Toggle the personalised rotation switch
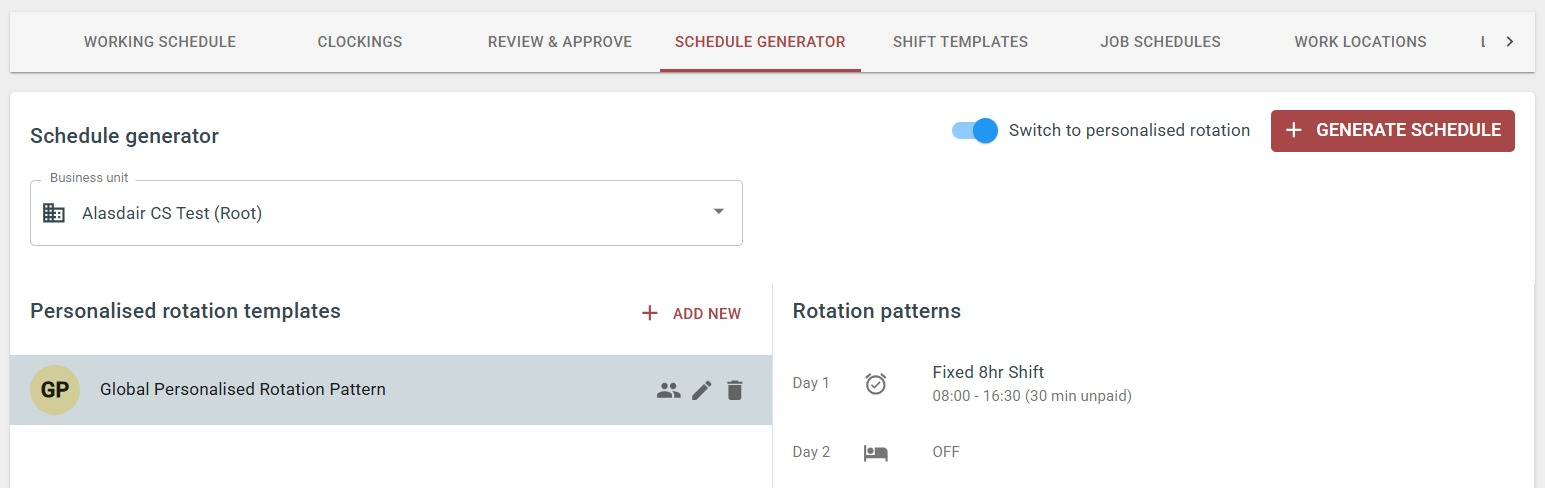This screenshot has width=1545, height=488. tap(975, 130)
